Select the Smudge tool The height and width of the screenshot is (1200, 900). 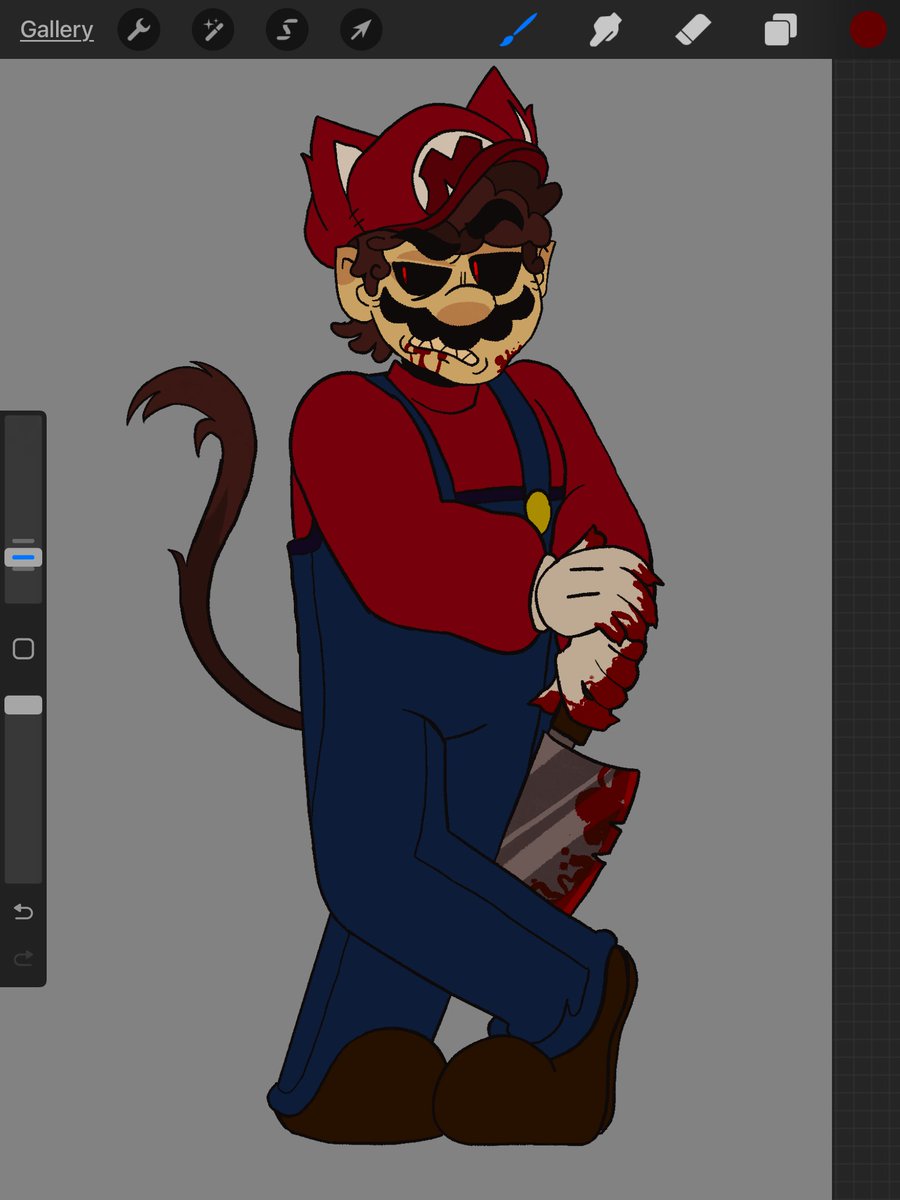[x=606, y=30]
